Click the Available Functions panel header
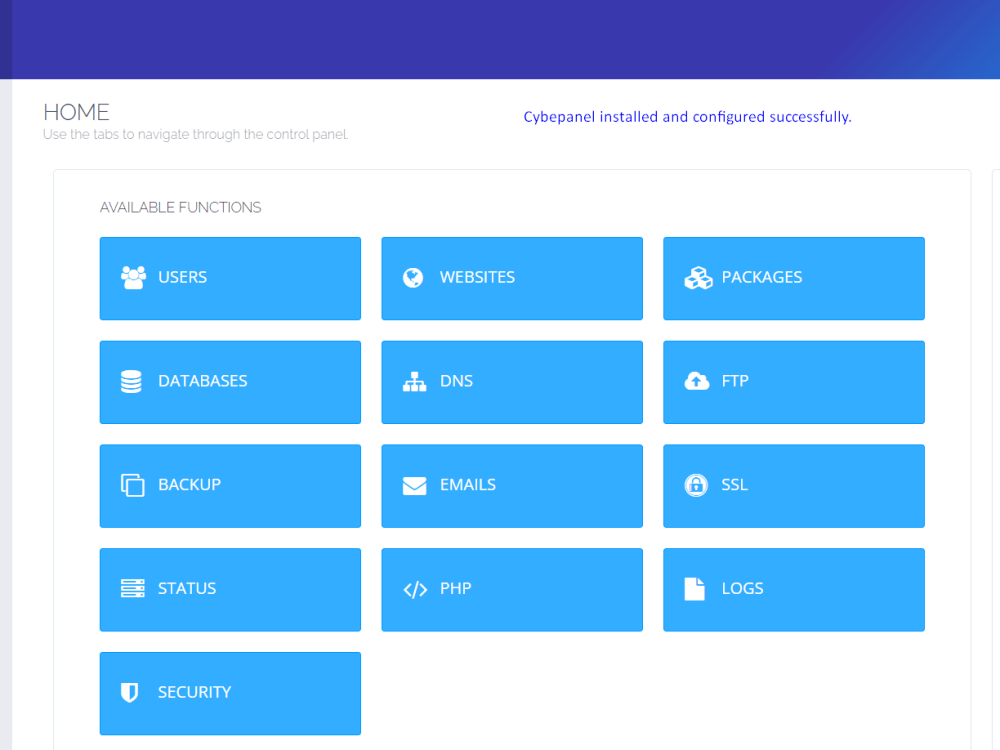This screenshot has width=1000, height=750. 180,207
